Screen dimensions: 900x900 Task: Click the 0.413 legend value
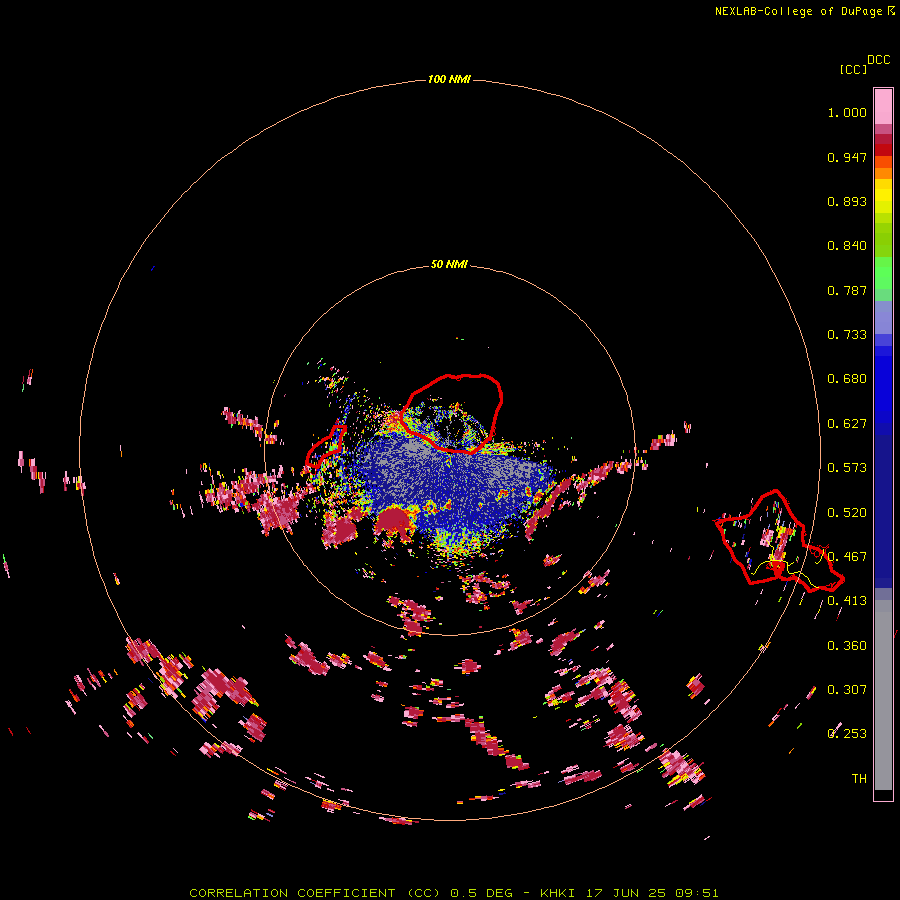pyautogui.click(x=847, y=601)
